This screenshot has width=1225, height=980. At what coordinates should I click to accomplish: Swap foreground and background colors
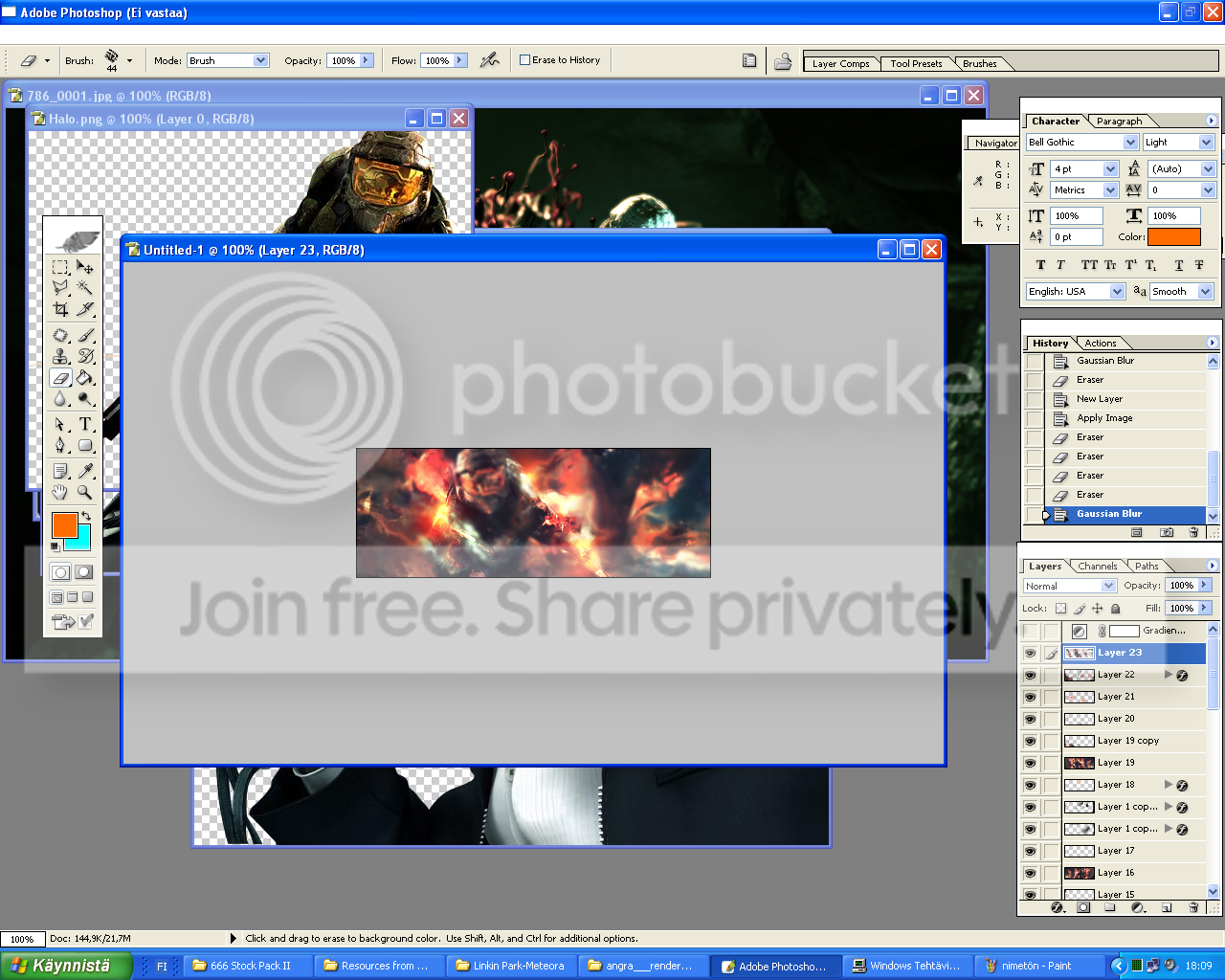(86, 517)
